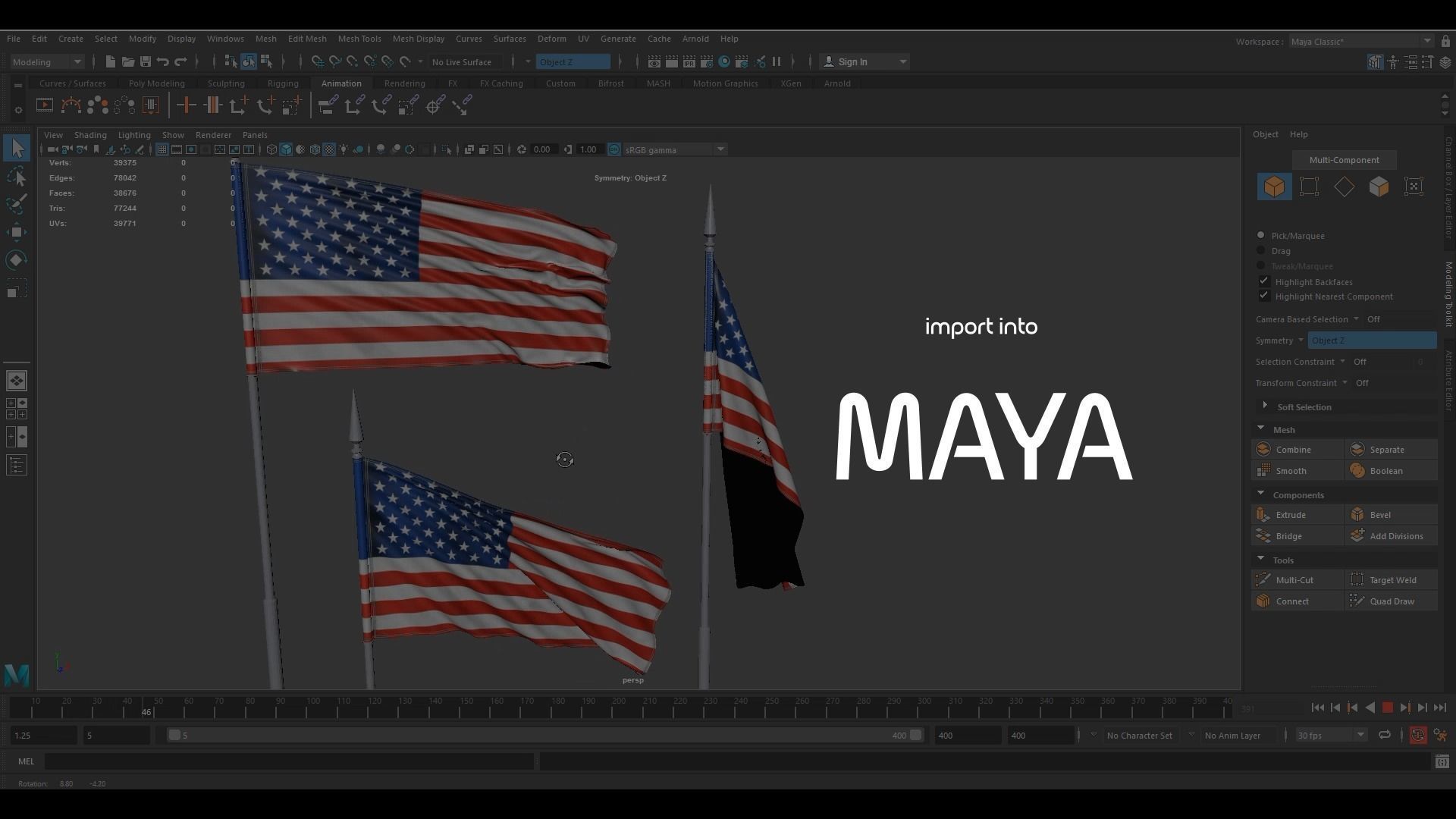Switch to single pane layout icon
1456x819 pixels.
17,381
